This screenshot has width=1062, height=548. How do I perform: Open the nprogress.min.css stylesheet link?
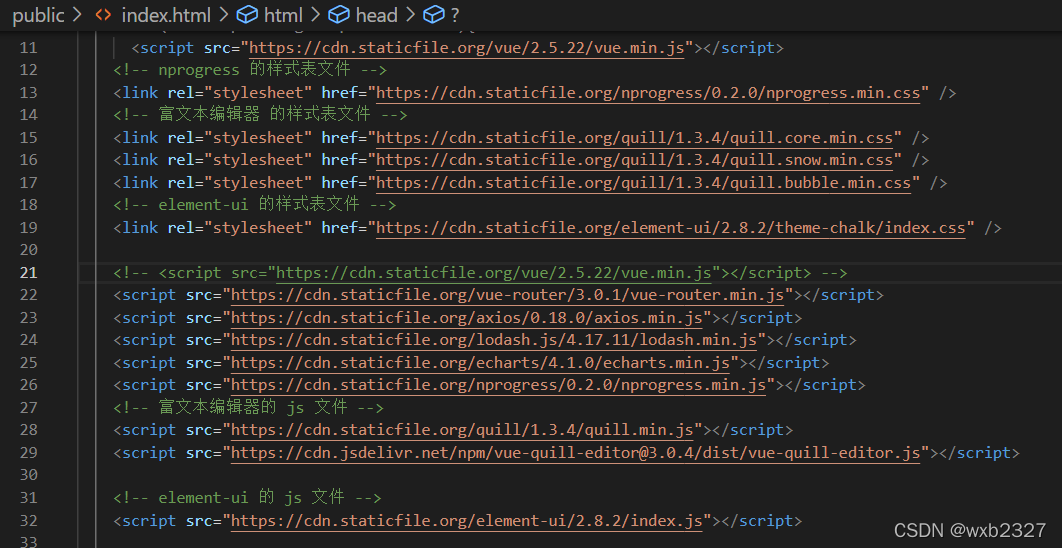648,92
